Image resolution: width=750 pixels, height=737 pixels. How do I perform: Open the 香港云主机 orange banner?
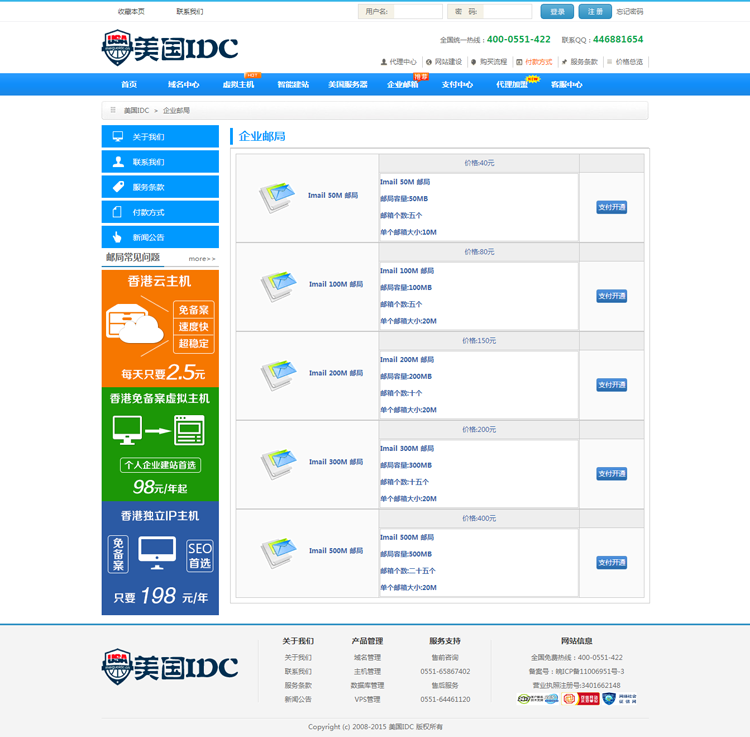click(160, 329)
